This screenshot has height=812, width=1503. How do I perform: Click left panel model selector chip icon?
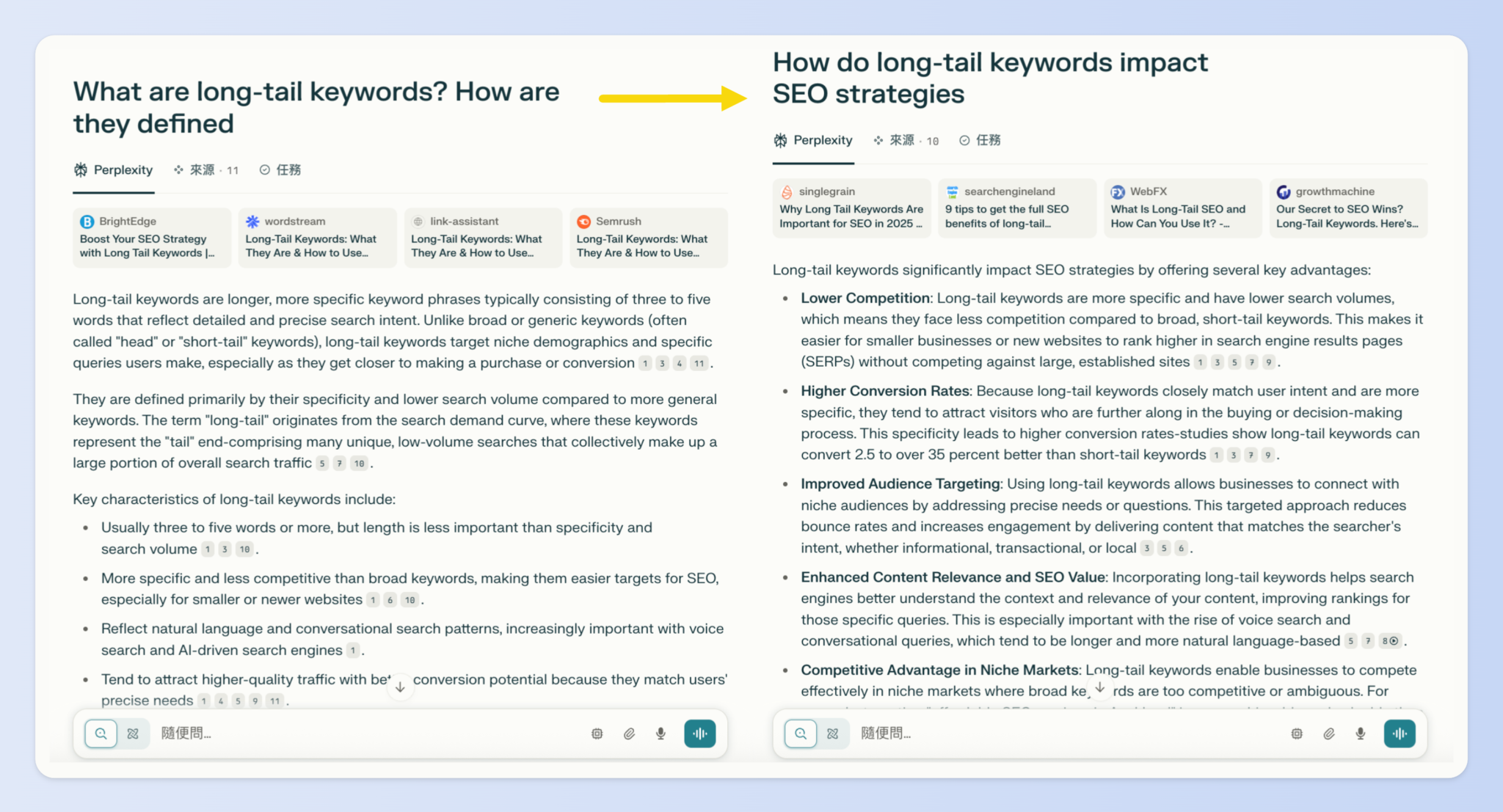(597, 734)
